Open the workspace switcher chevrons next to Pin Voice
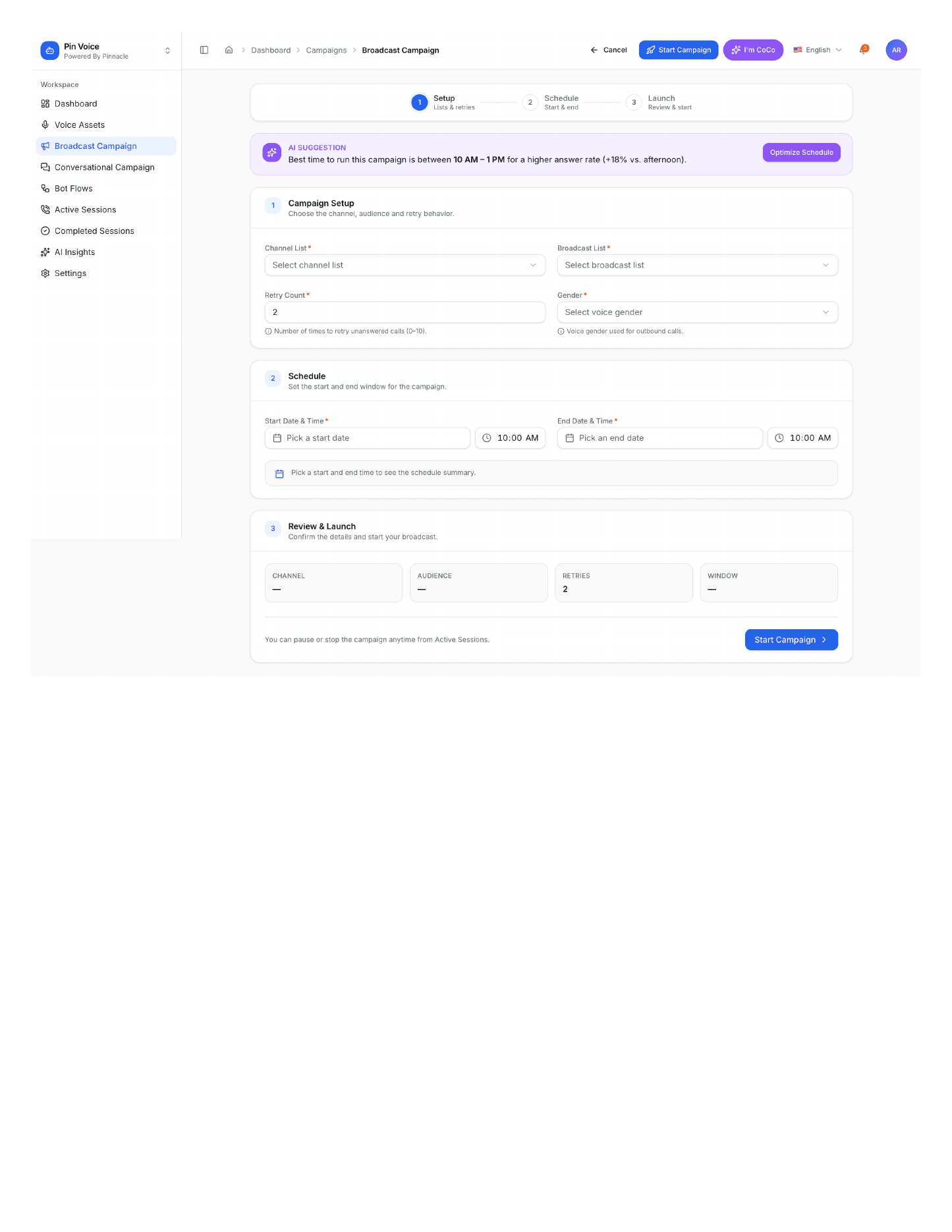Image resolution: width=952 pixels, height=1232 pixels. [167, 51]
